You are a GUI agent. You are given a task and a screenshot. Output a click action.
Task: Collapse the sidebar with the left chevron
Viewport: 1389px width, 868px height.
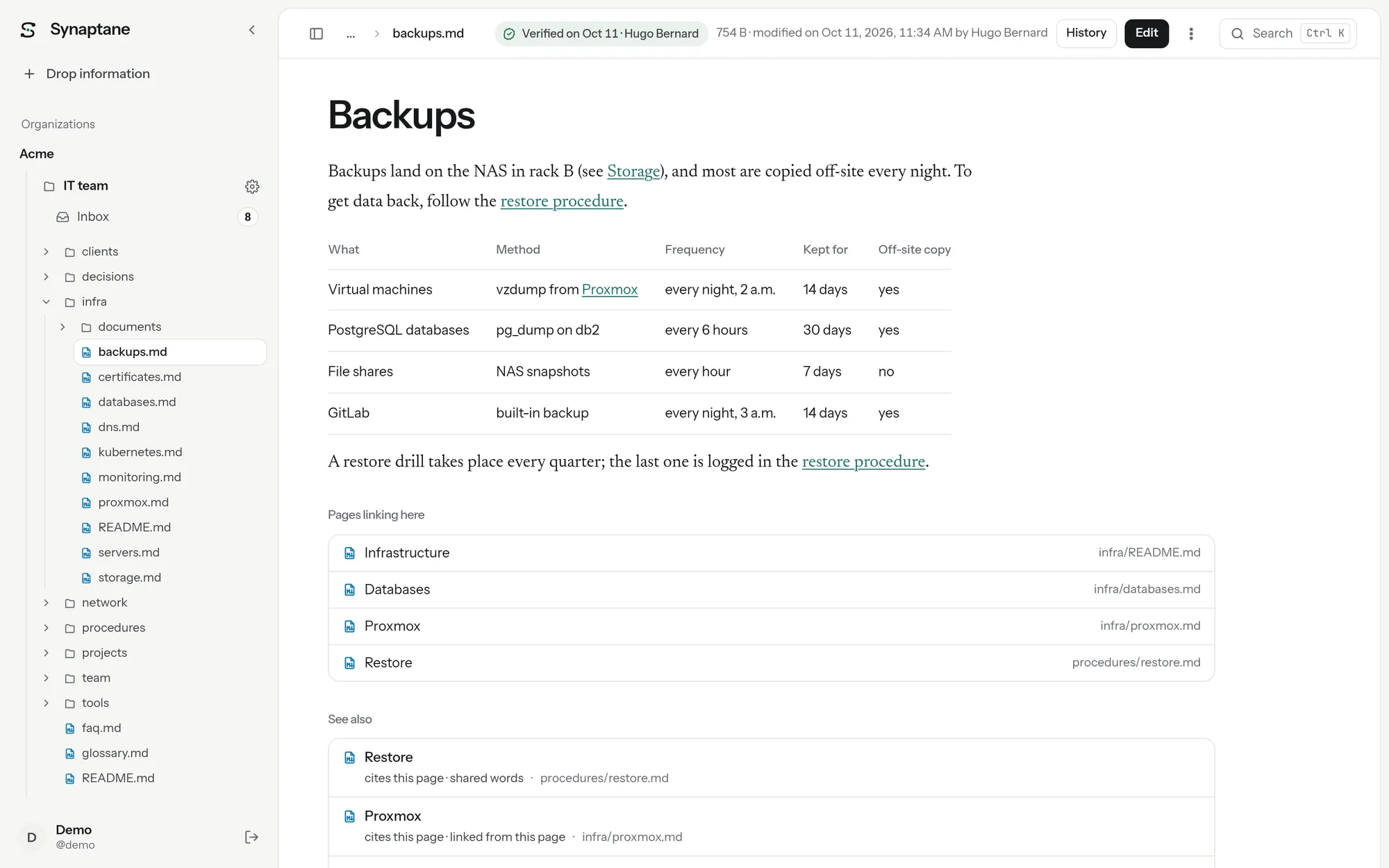[251, 30]
